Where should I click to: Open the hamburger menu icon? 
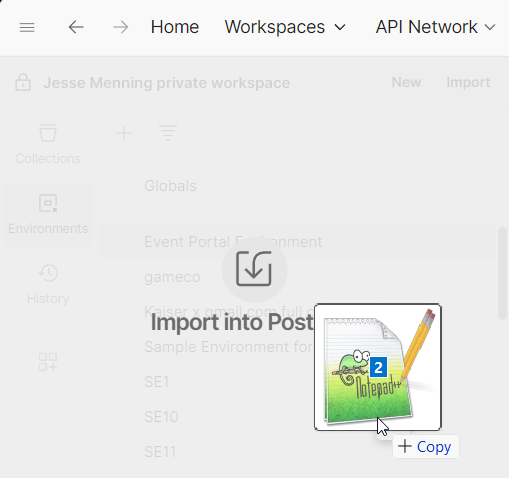pyautogui.click(x=27, y=27)
